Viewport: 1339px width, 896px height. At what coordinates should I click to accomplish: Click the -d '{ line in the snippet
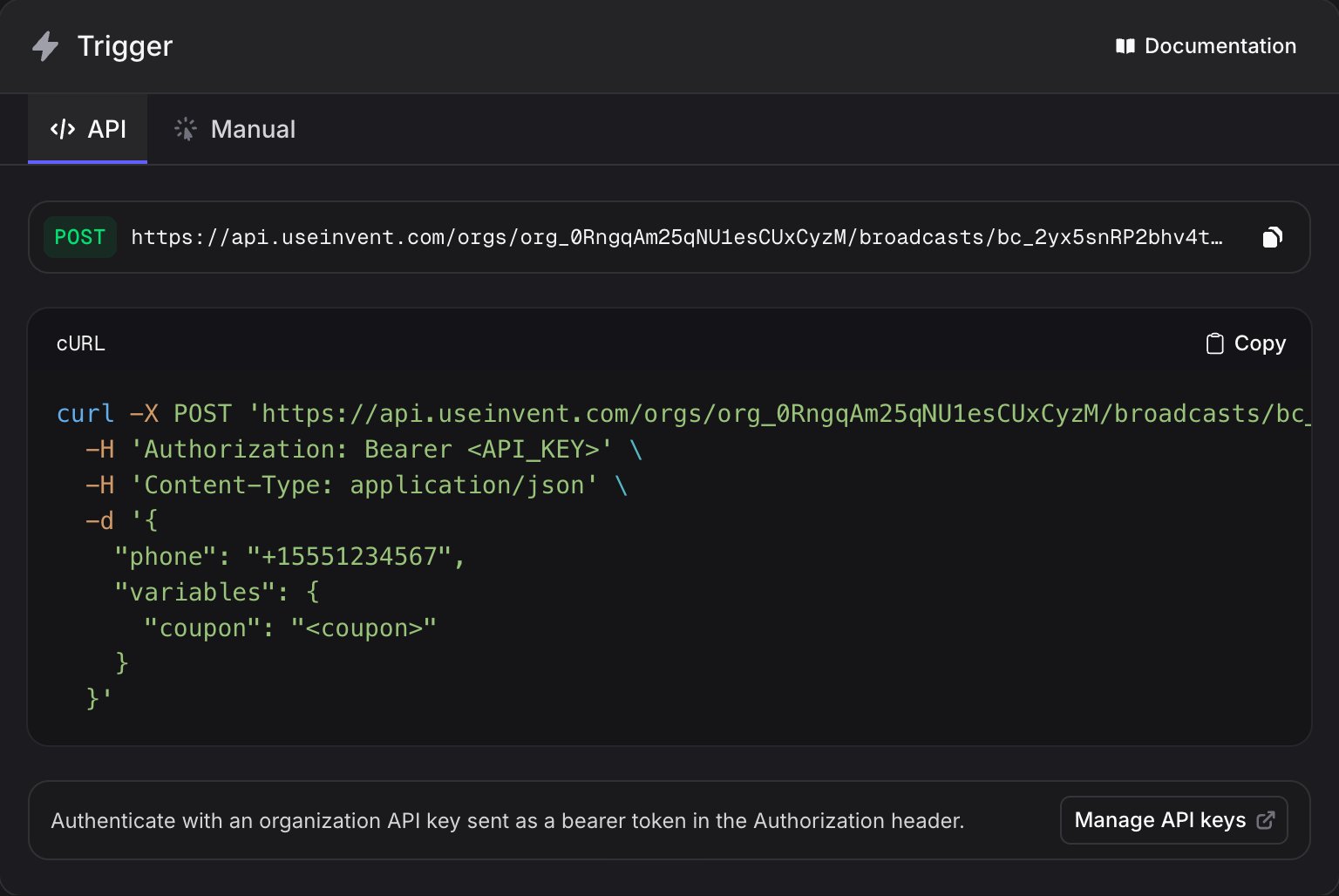pos(122,520)
